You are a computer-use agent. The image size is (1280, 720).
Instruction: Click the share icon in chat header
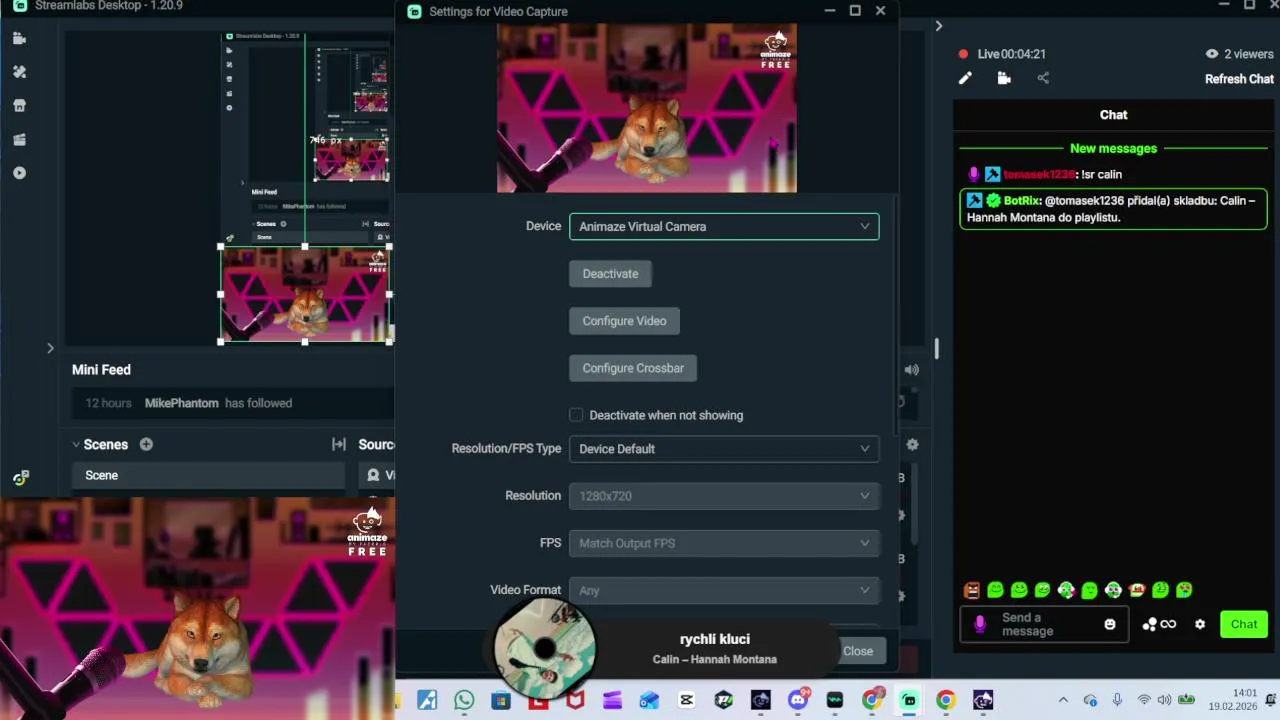[1043, 78]
